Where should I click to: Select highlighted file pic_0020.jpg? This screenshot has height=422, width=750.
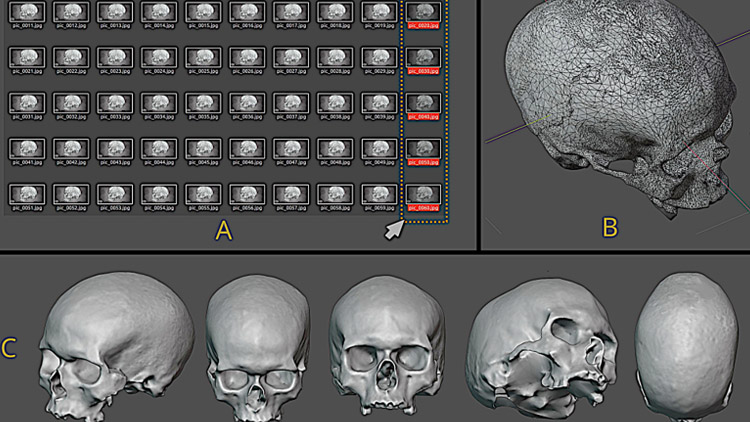(422, 12)
